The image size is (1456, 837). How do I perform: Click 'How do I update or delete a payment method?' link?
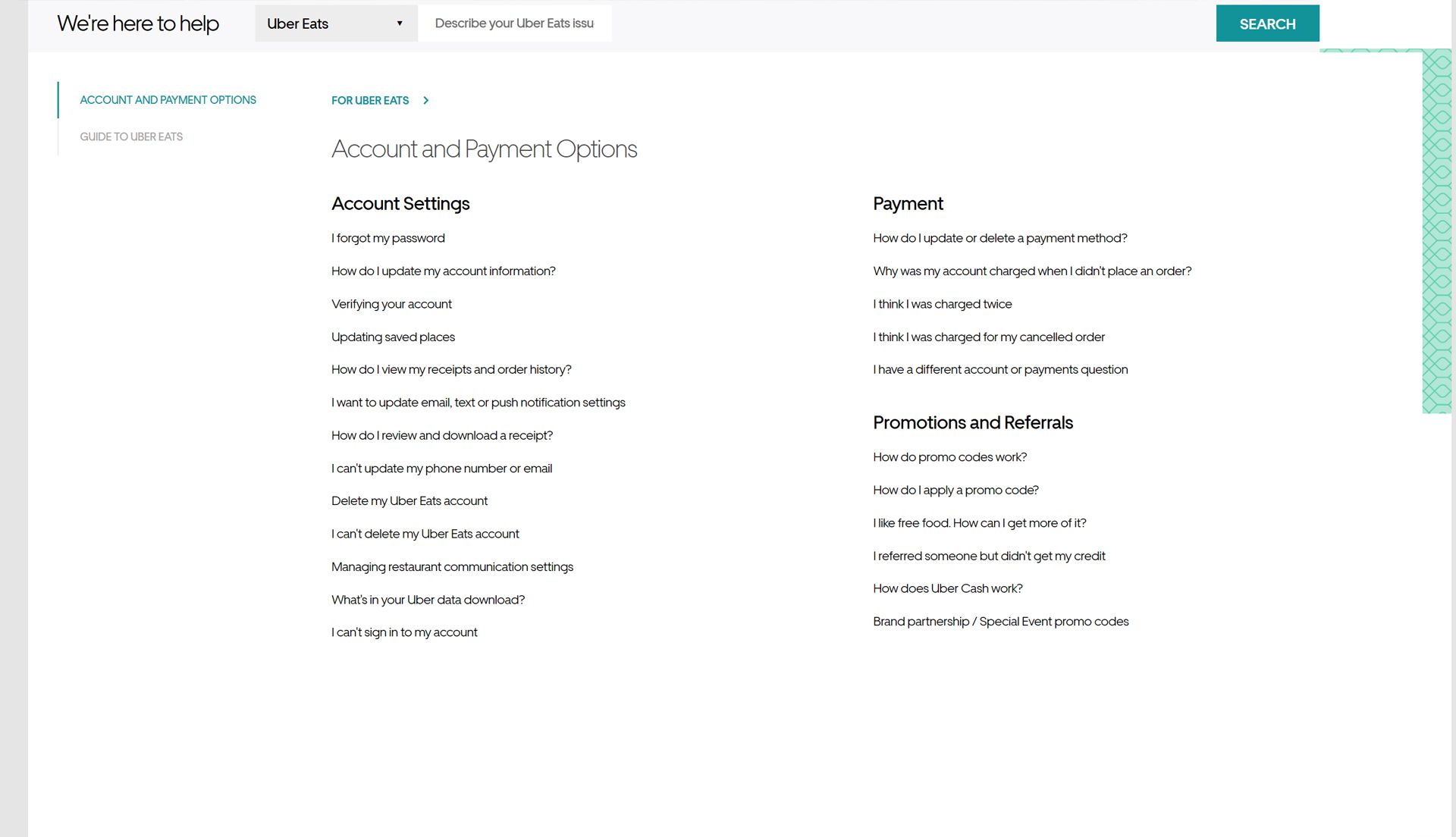[1000, 237]
